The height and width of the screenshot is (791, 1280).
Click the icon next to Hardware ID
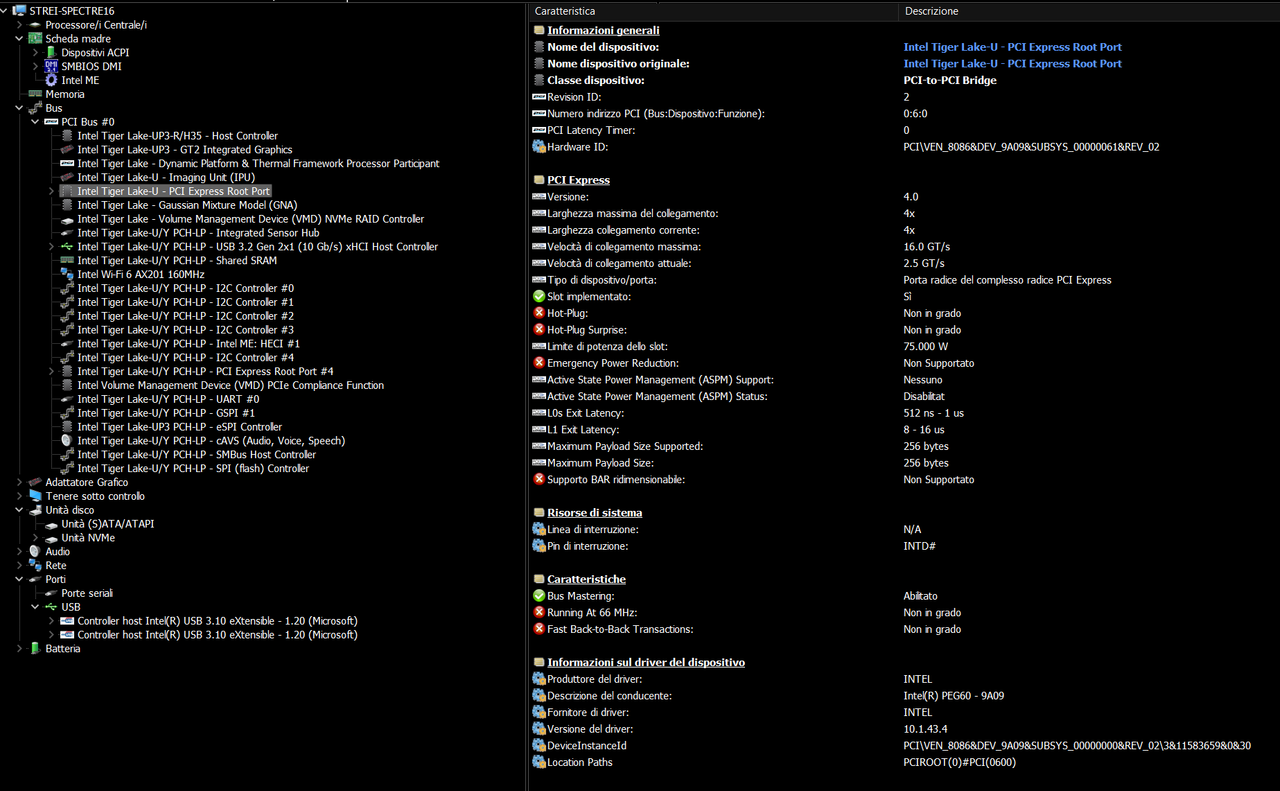539,147
